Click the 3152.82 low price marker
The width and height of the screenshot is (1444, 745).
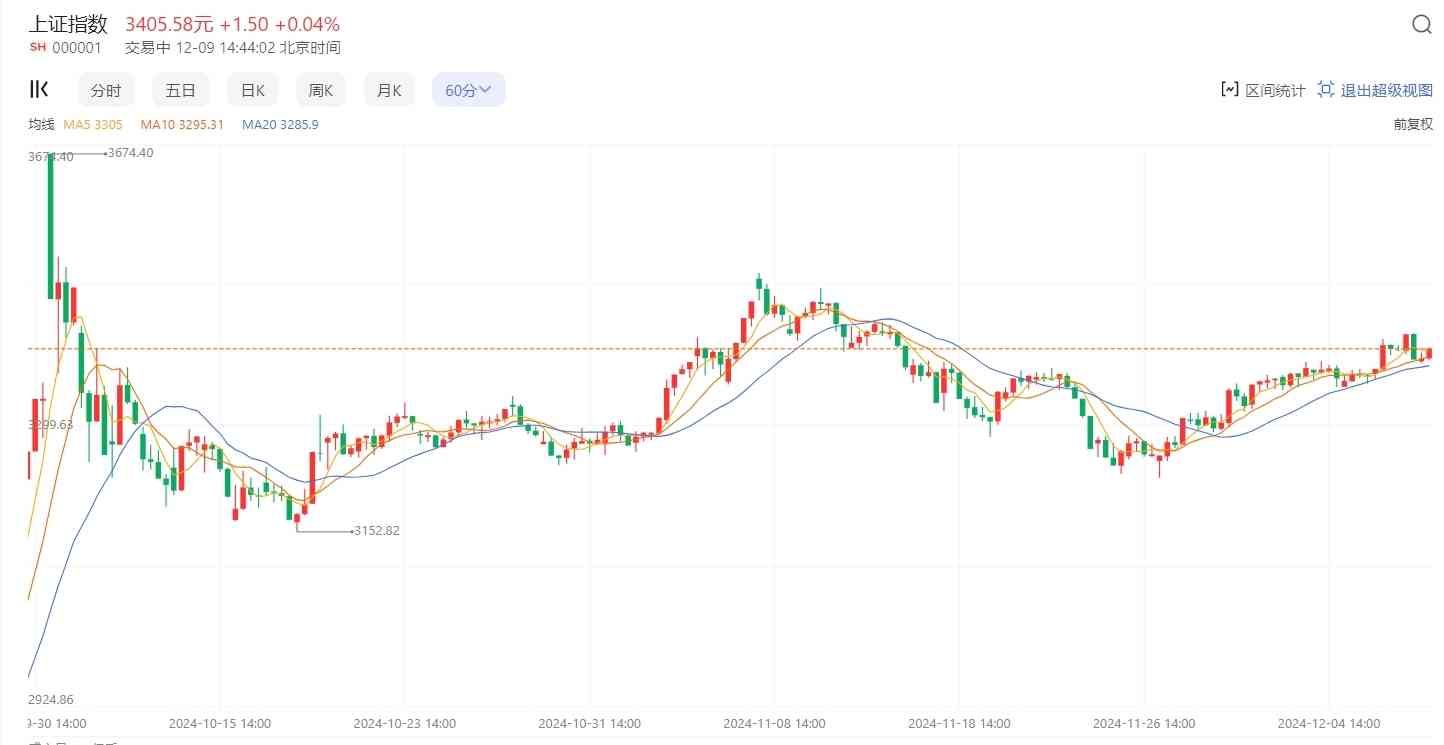377,531
